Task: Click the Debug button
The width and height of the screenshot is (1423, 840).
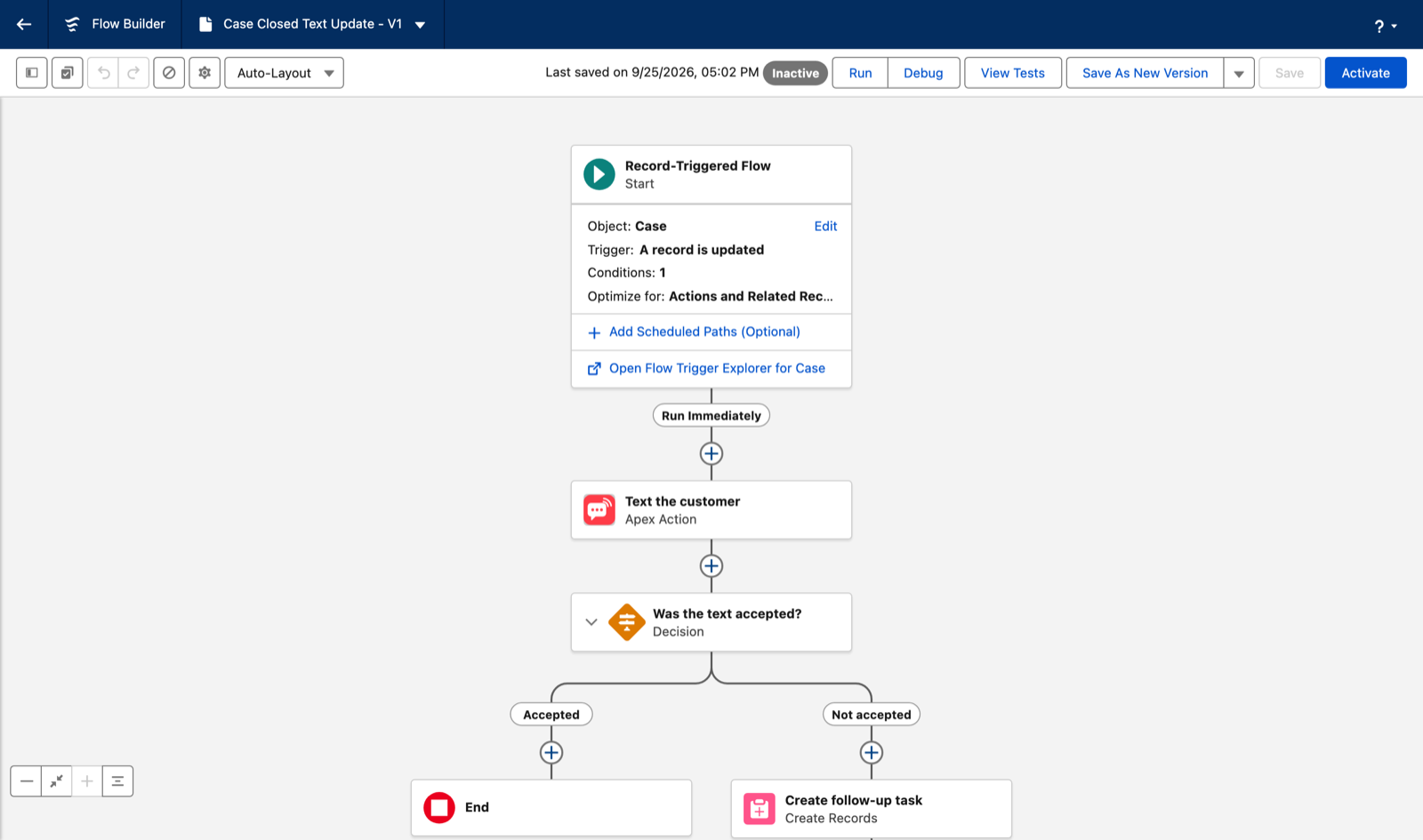Action: (923, 73)
